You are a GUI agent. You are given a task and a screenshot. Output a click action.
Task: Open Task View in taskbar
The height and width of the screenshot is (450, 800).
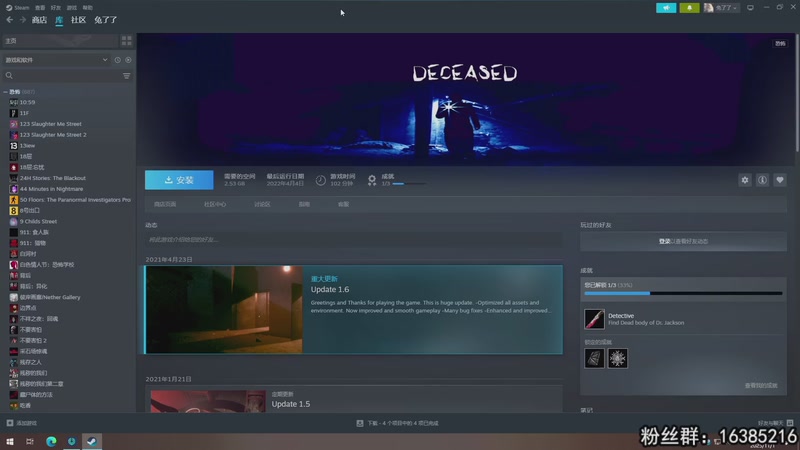pos(30,441)
